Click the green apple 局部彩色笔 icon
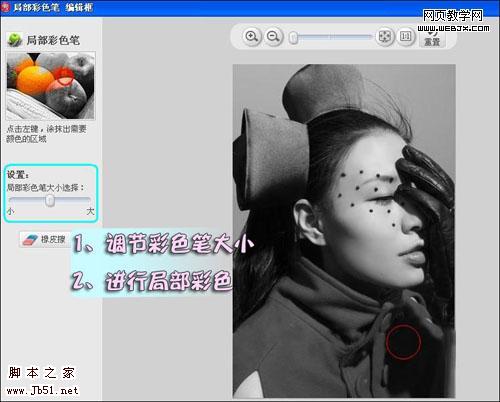The height and width of the screenshot is (402, 500). [14, 40]
